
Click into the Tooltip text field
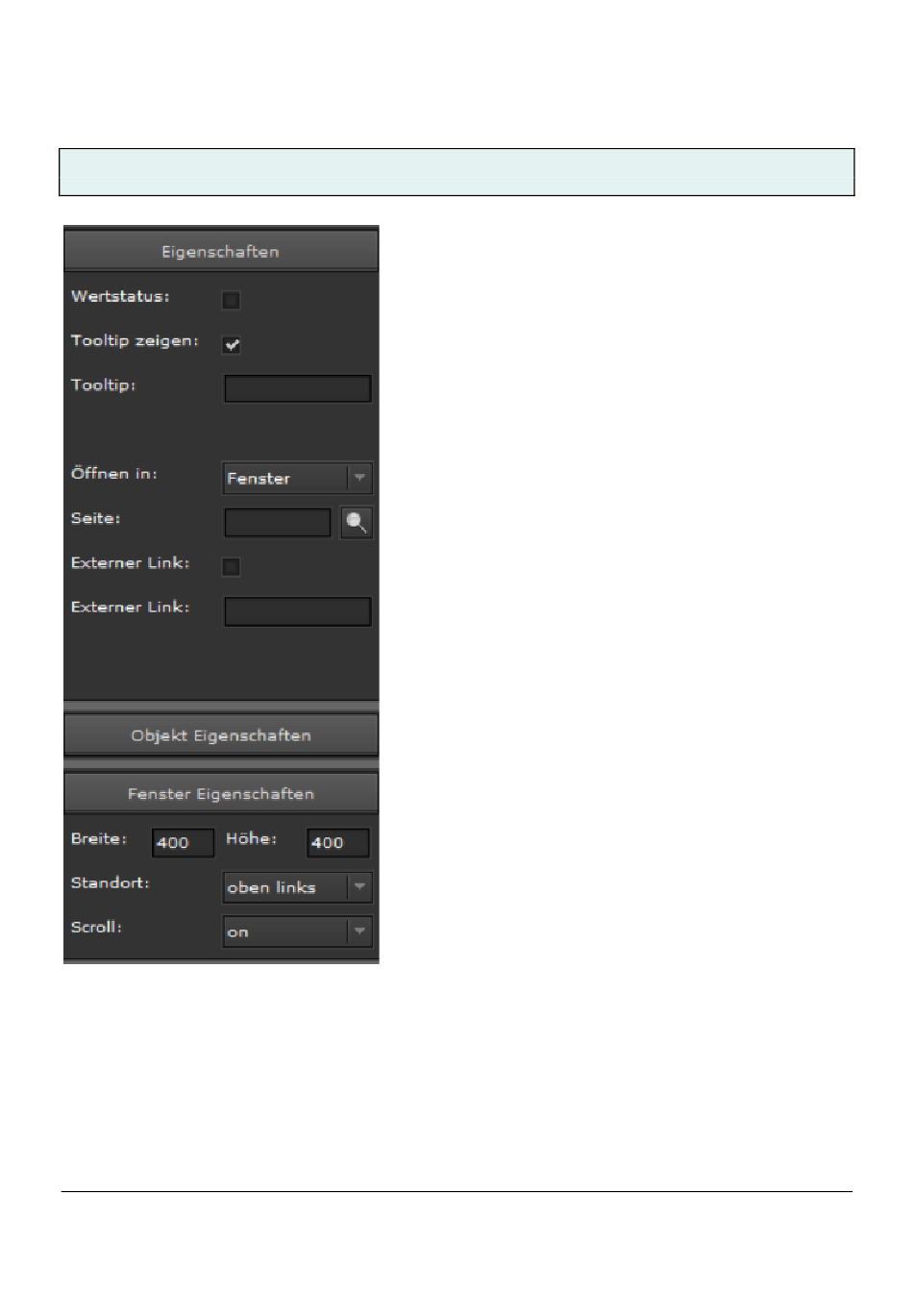(297, 388)
